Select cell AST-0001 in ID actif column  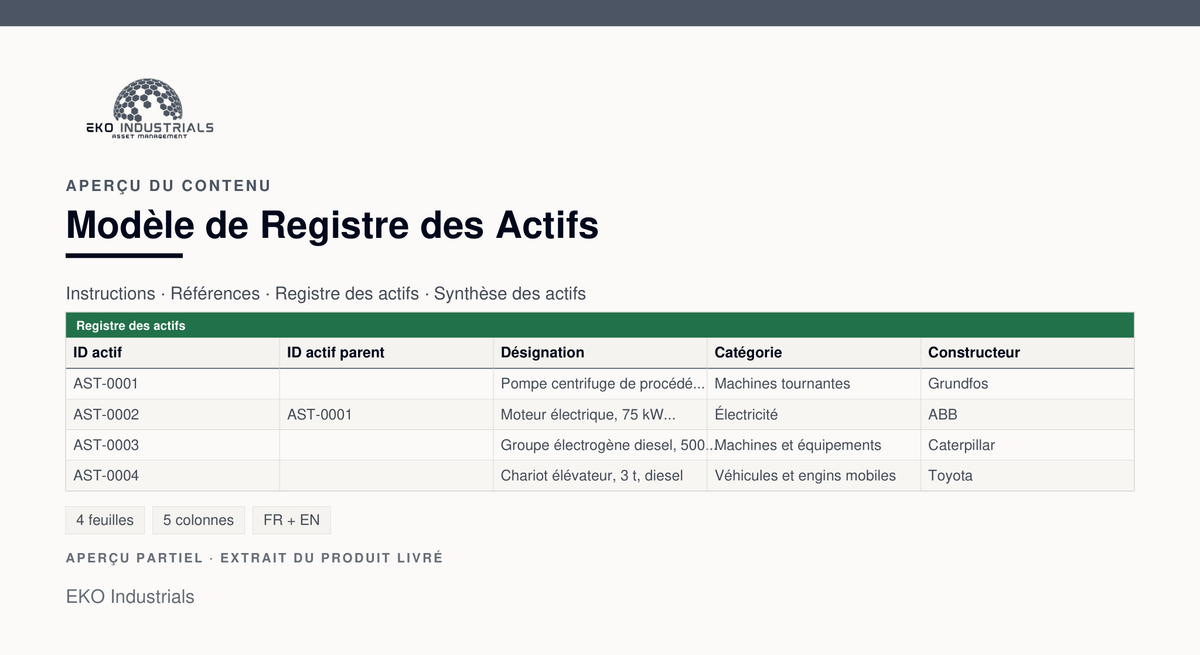pos(173,384)
